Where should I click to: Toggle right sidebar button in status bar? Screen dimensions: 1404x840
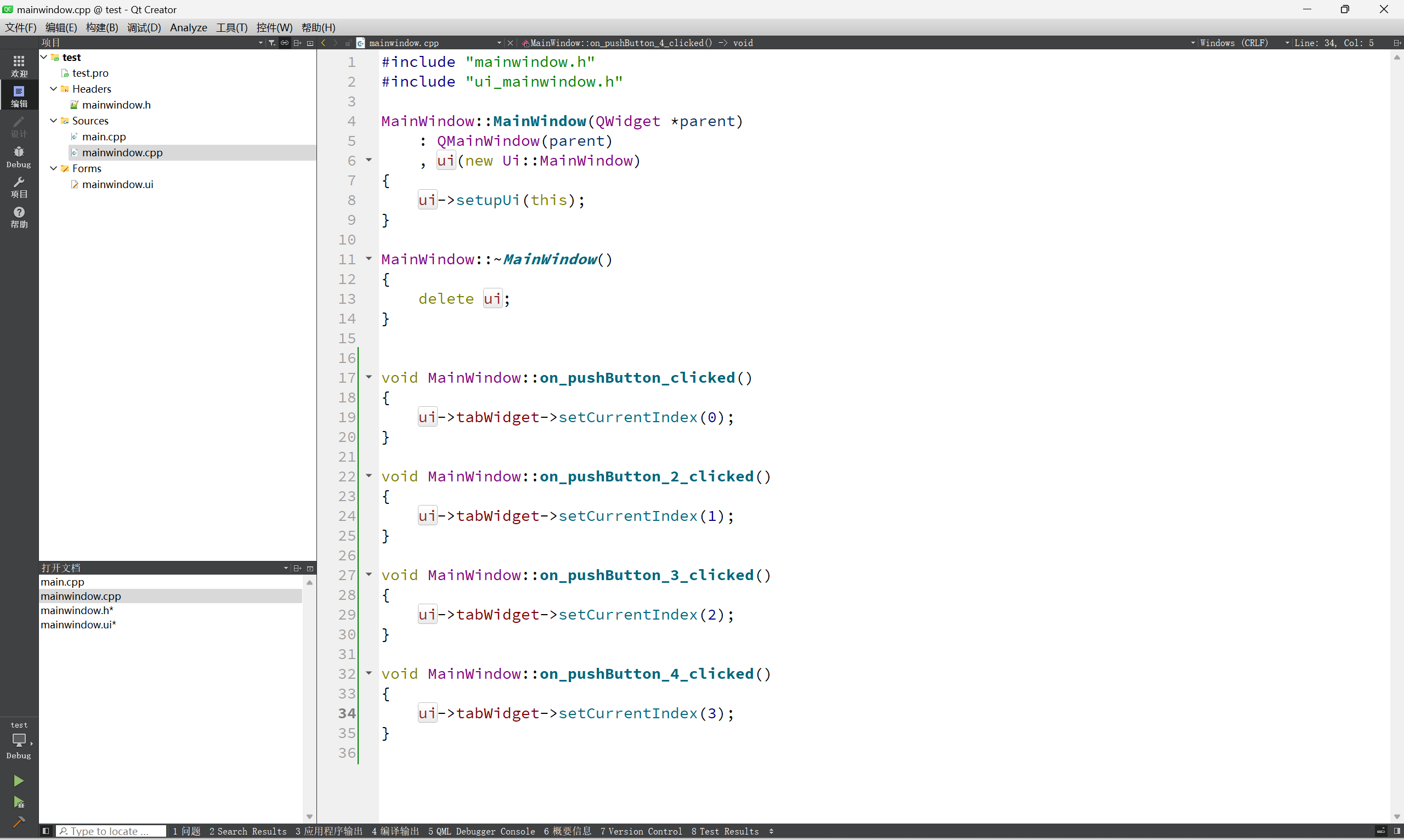point(1397,830)
